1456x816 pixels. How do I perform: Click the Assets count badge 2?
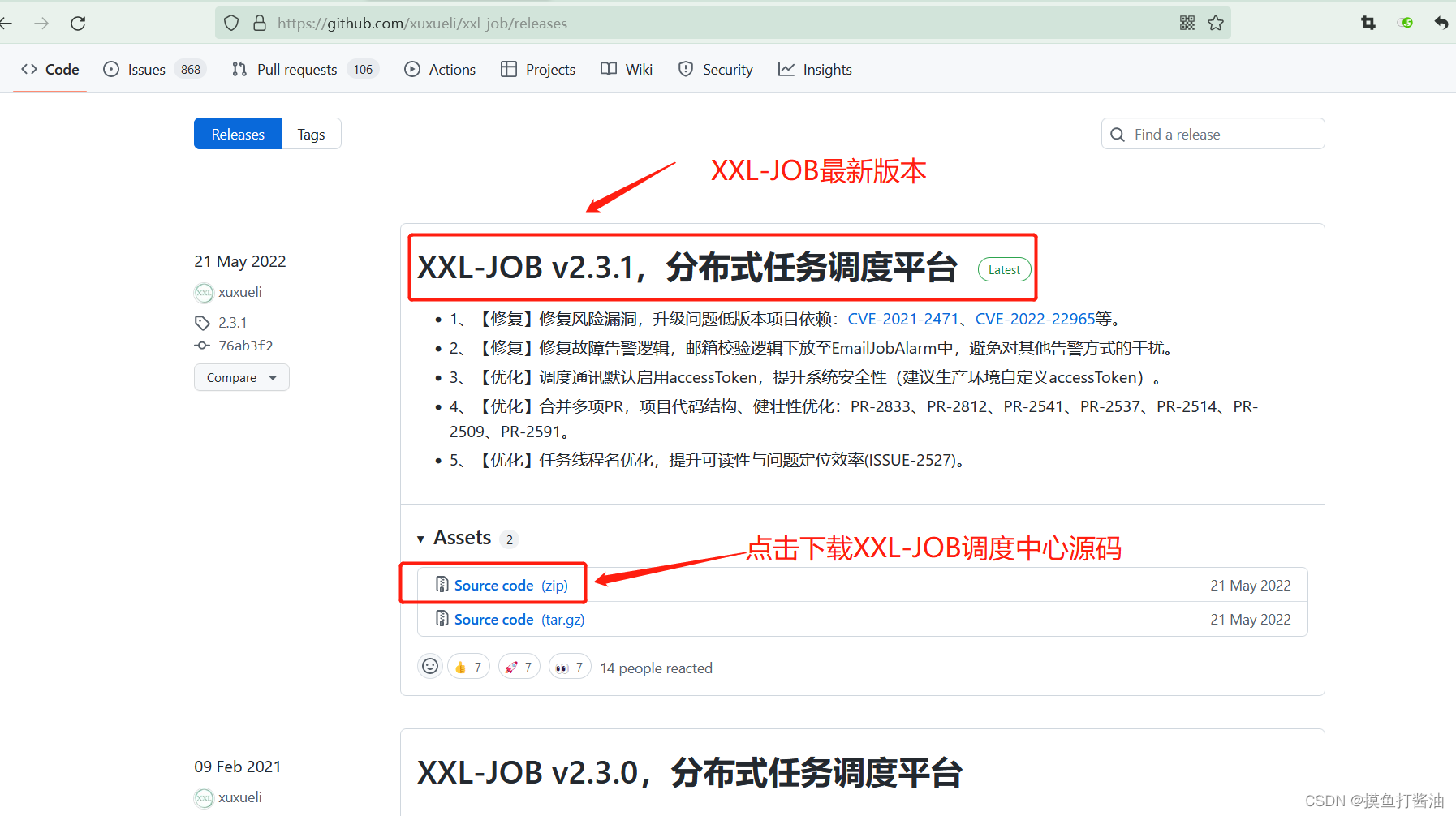coord(510,539)
